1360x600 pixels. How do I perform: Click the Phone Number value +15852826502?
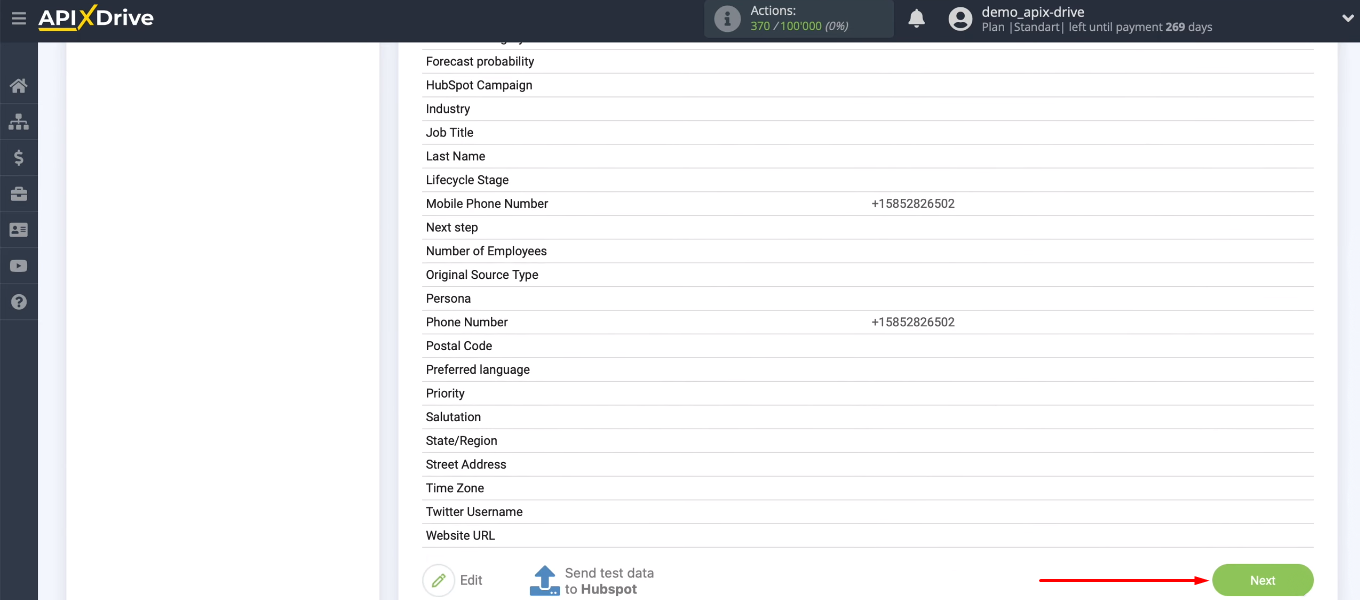913,322
